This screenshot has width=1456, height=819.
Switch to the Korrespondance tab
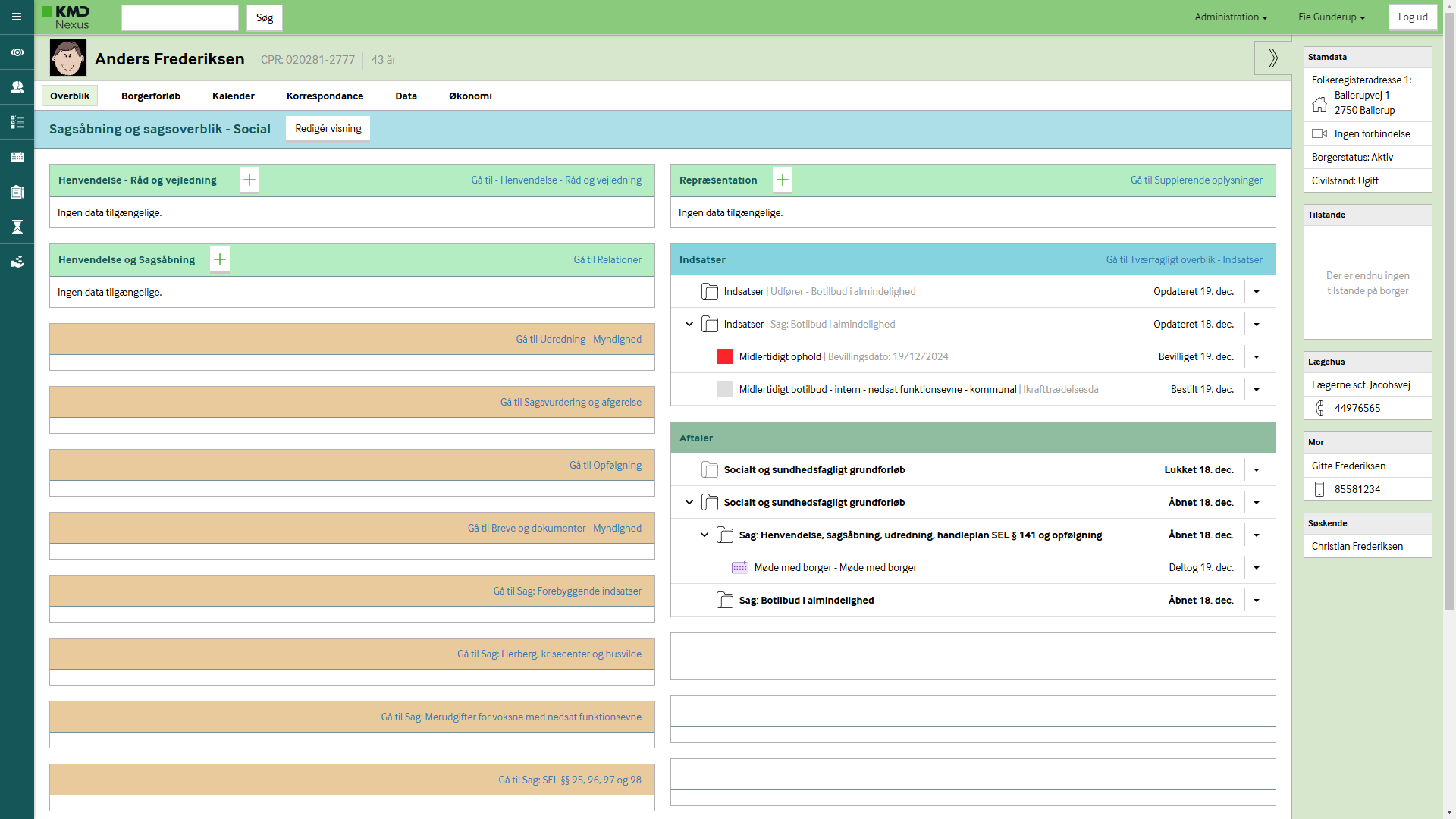[325, 96]
